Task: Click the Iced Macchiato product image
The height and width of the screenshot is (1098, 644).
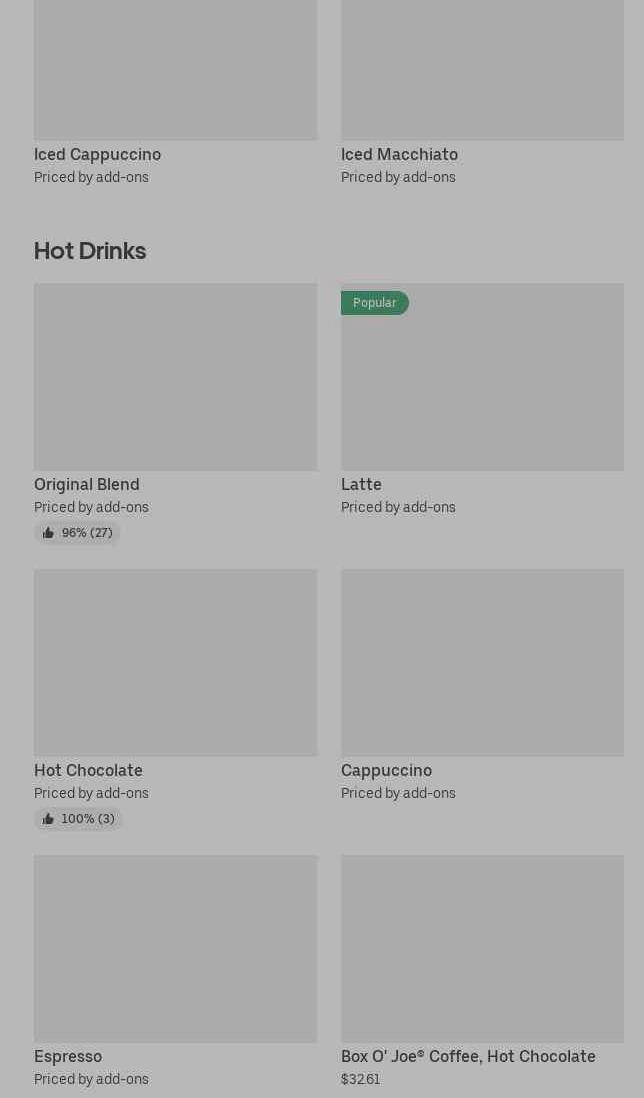Action: click(x=482, y=70)
